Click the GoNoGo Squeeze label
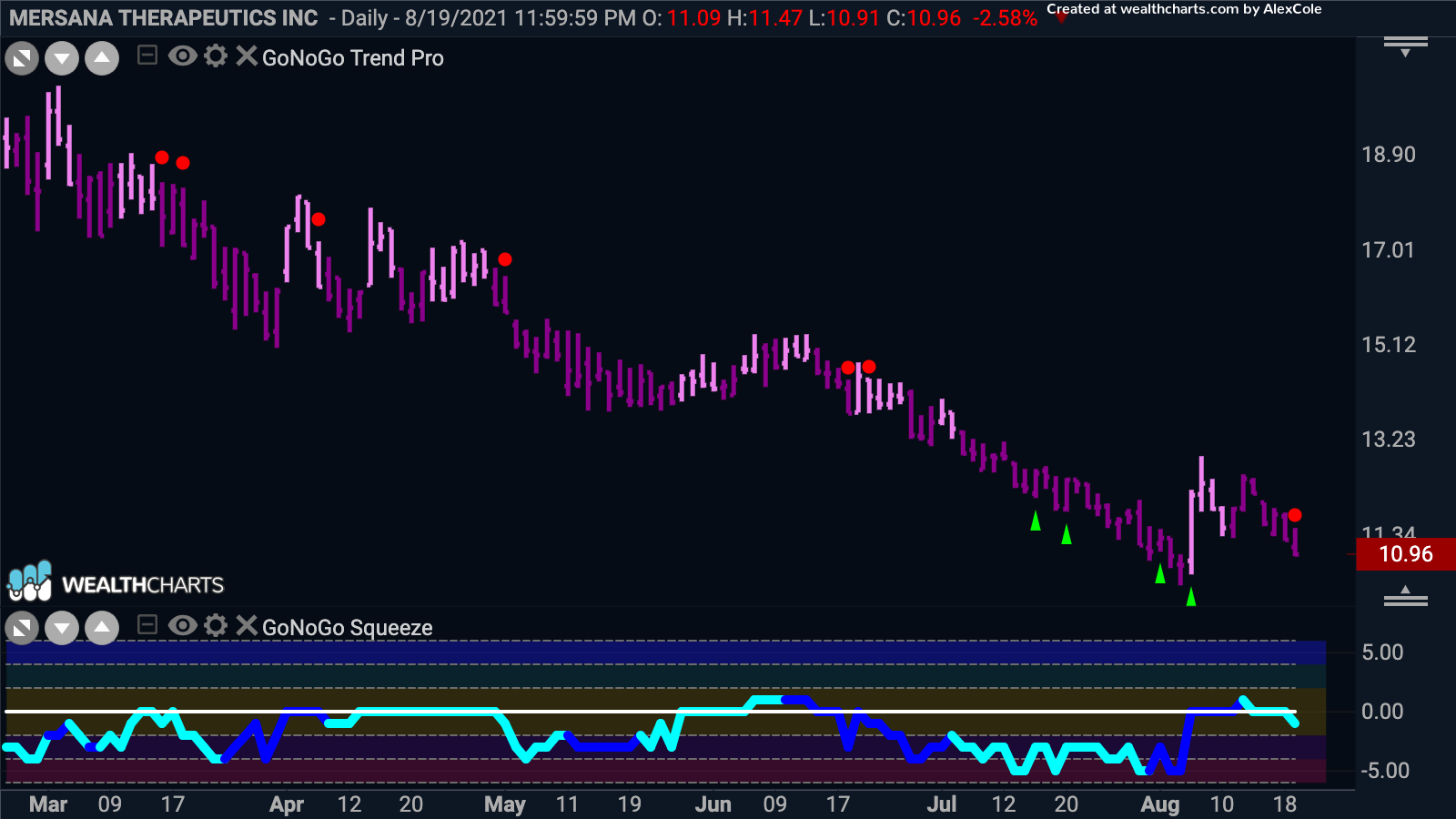Image resolution: width=1456 pixels, height=819 pixels. click(348, 628)
